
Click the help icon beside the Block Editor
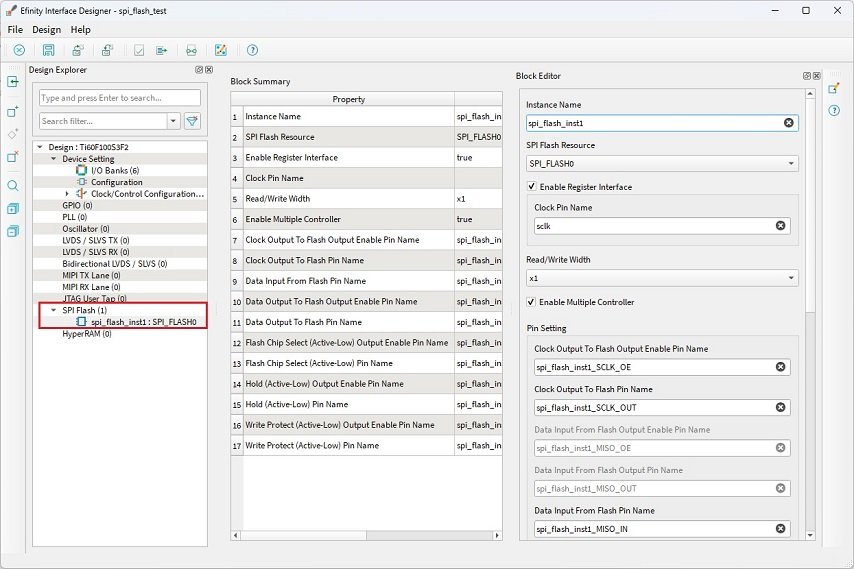(x=834, y=111)
